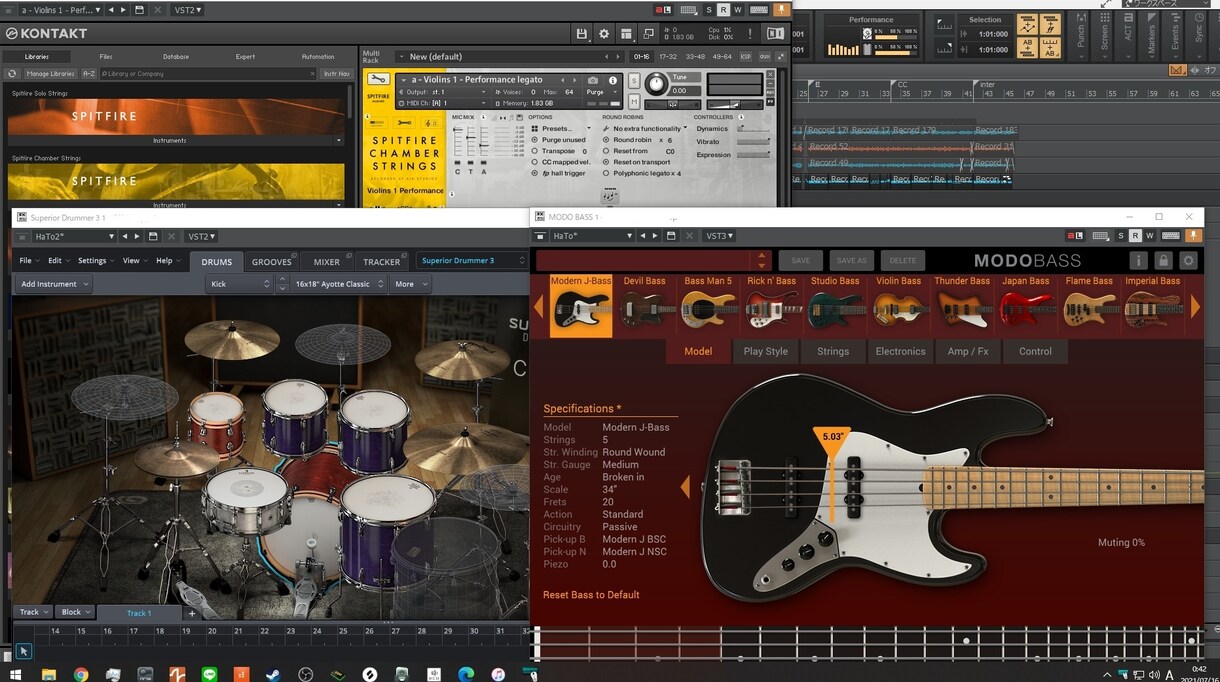This screenshot has height=682, width=1220.
Task: Click Kontakt exclamation warning icon
Action: coord(749,33)
